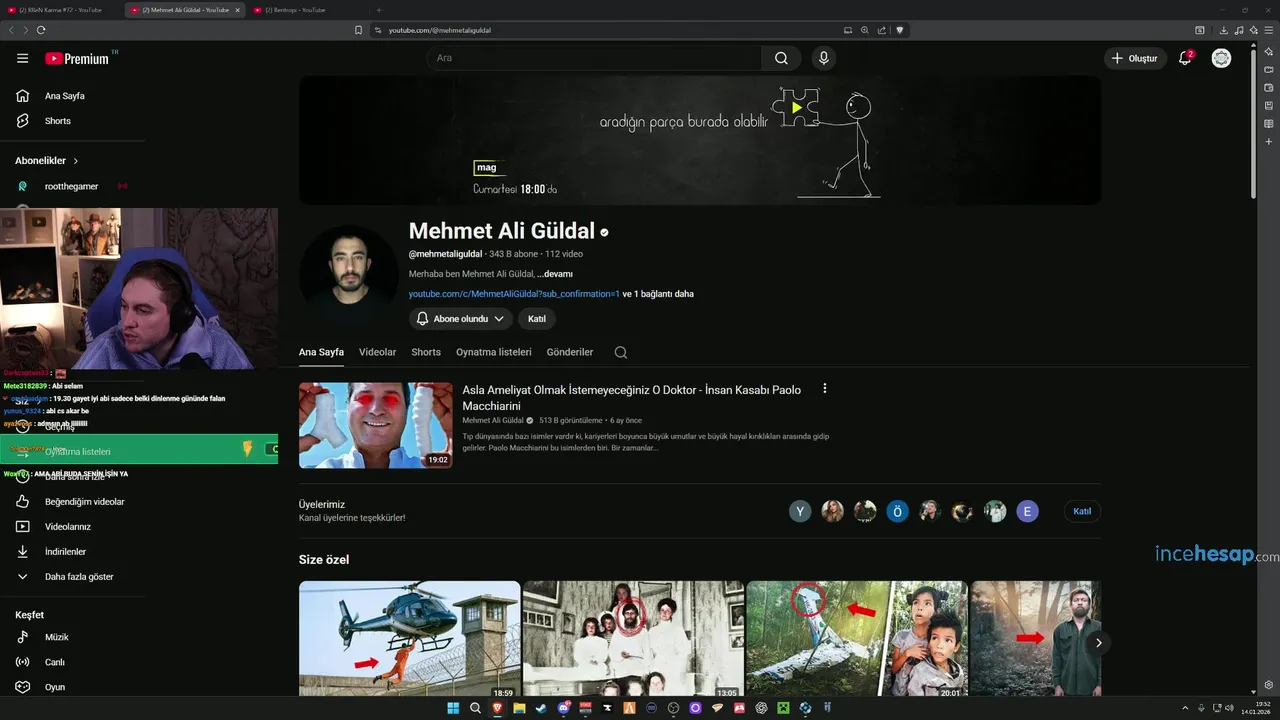Click Katıl in the Üyelerimiz row

tap(1082, 511)
